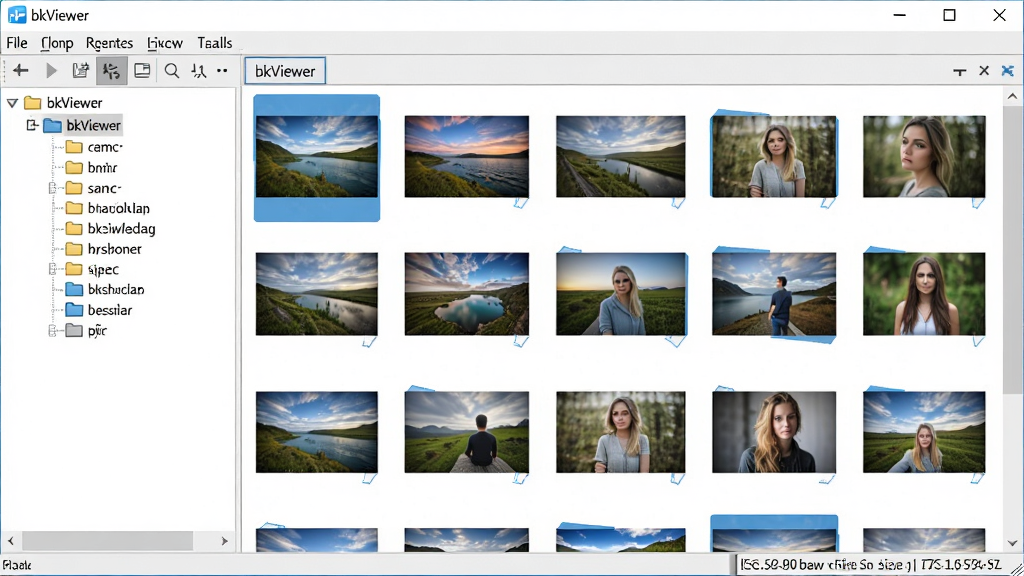Toggle tag mark under round pond thumbnail
The height and width of the screenshot is (576, 1024).
(520, 341)
